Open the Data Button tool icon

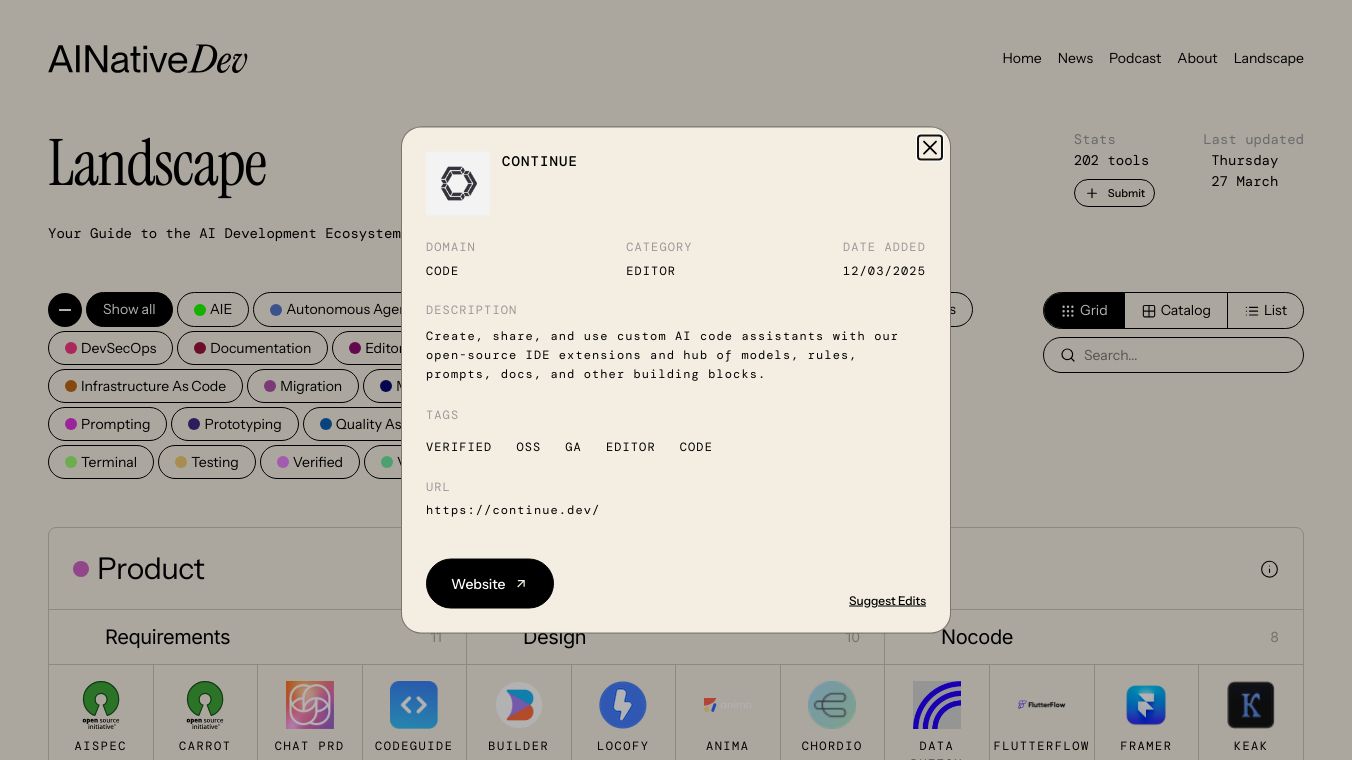pyautogui.click(x=936, y=705)
